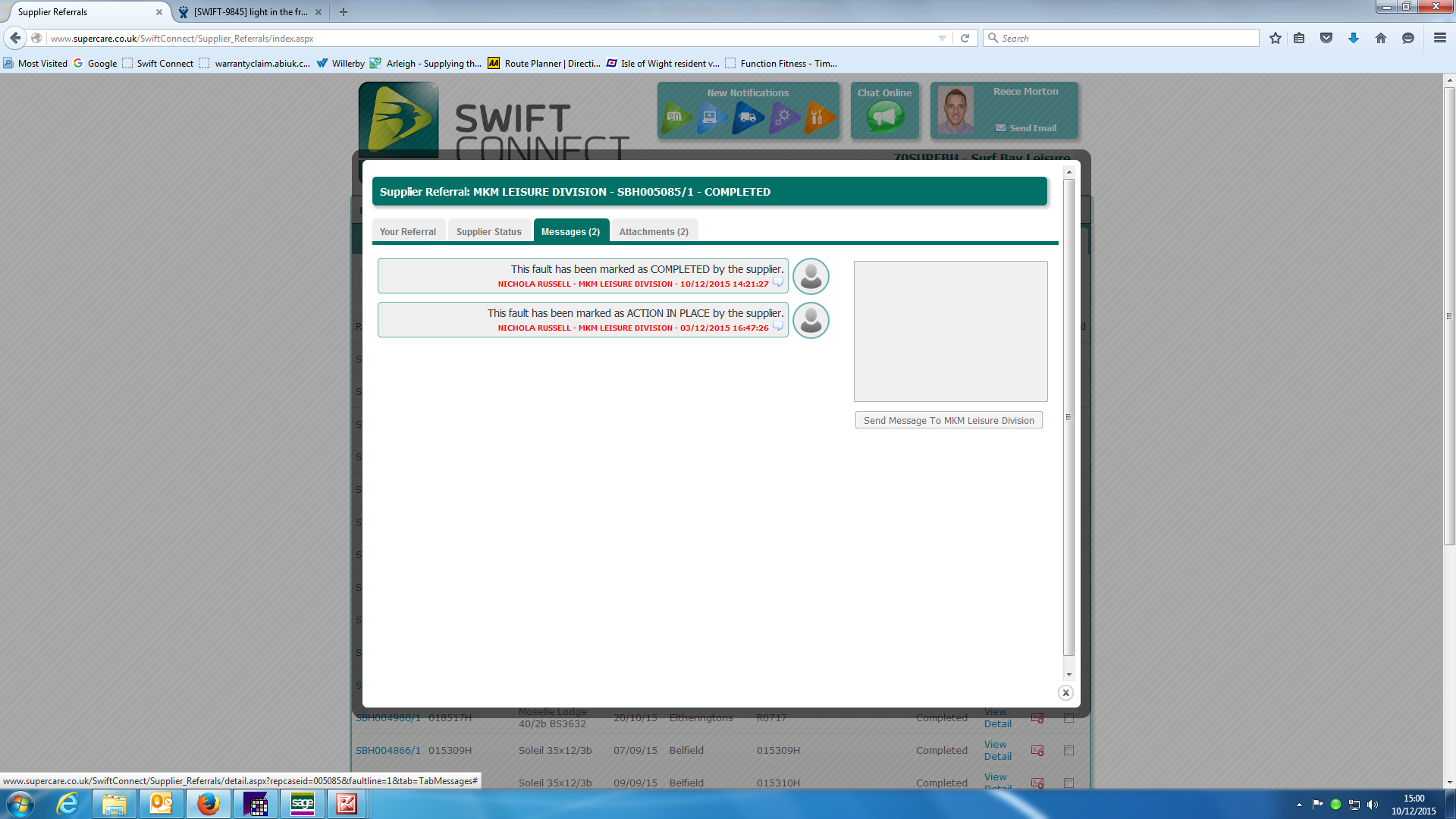
Task: Open Sage from the Windows taskbar
Action: [302, 804]
